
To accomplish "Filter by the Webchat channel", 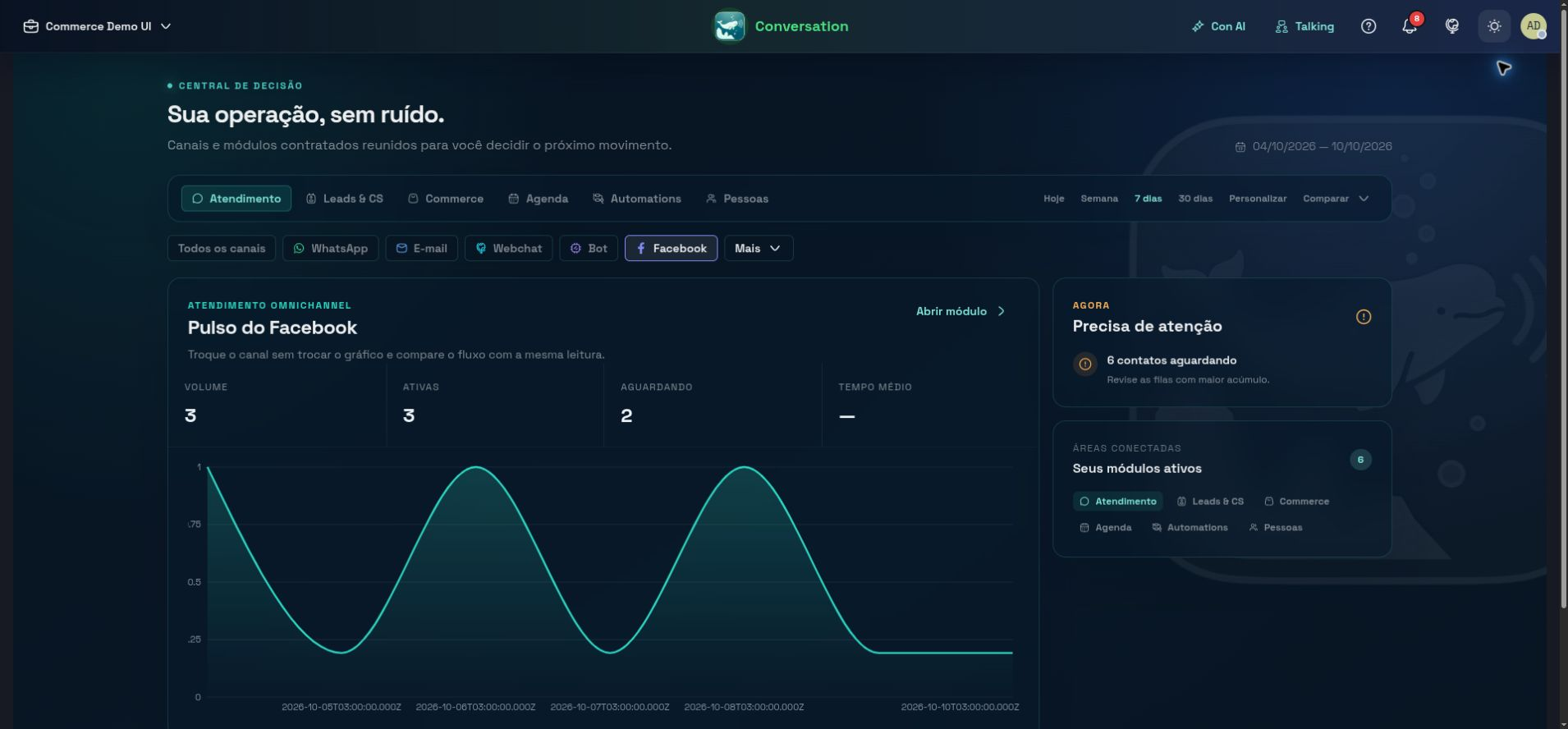I will pyautogui.click(x=509, y=248).
